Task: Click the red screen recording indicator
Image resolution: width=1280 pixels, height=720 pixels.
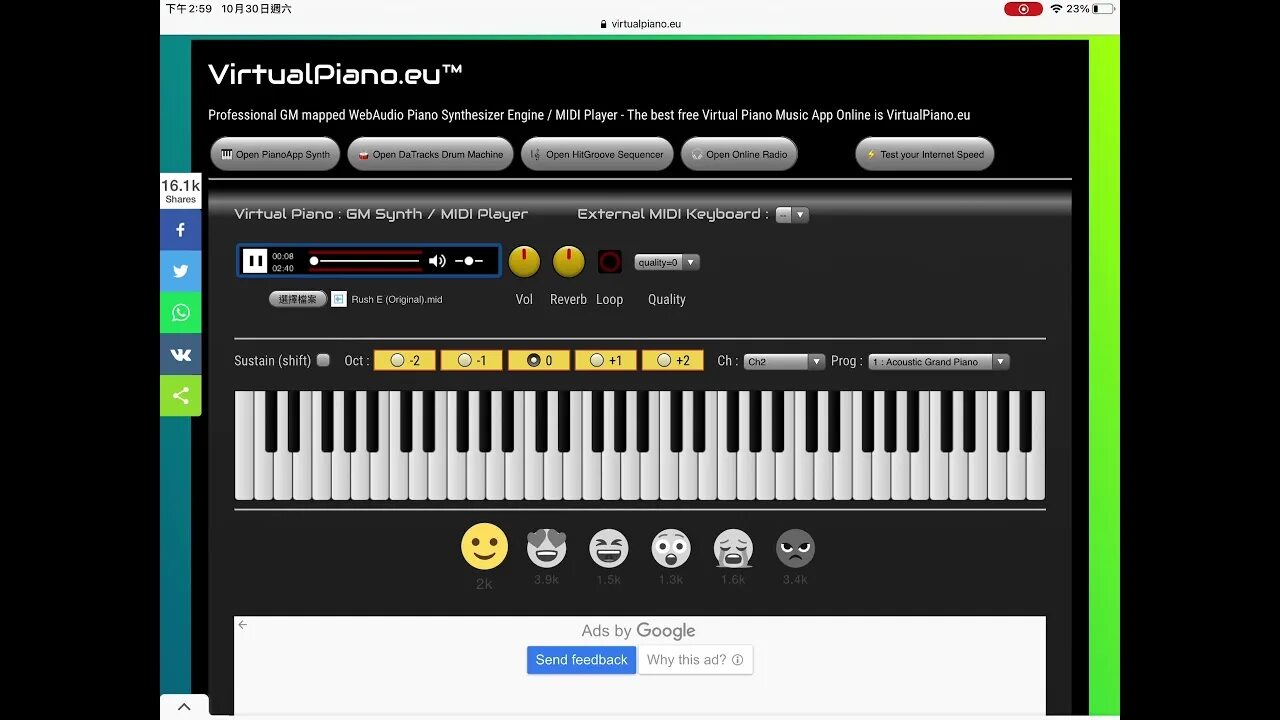Action: pos(1023,9)
